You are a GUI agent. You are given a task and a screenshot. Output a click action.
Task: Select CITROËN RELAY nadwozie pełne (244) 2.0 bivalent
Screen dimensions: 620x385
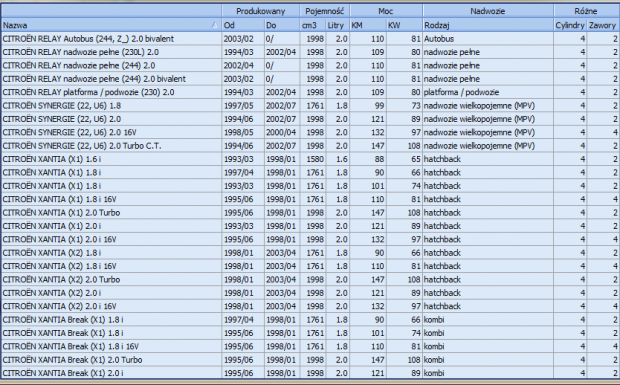310,79
